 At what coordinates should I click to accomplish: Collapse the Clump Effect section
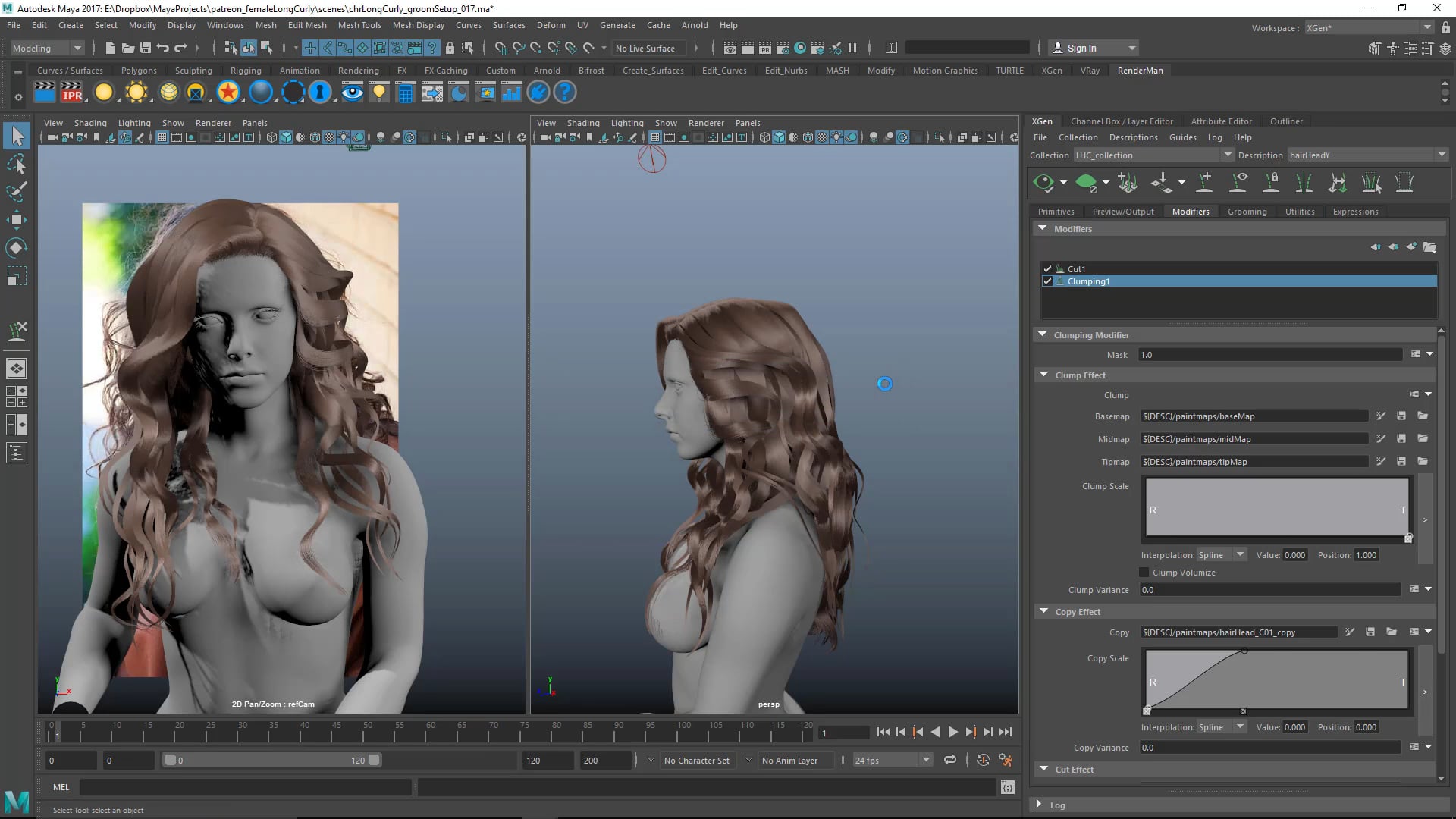pyautogui.click(x=1045, y=375)
